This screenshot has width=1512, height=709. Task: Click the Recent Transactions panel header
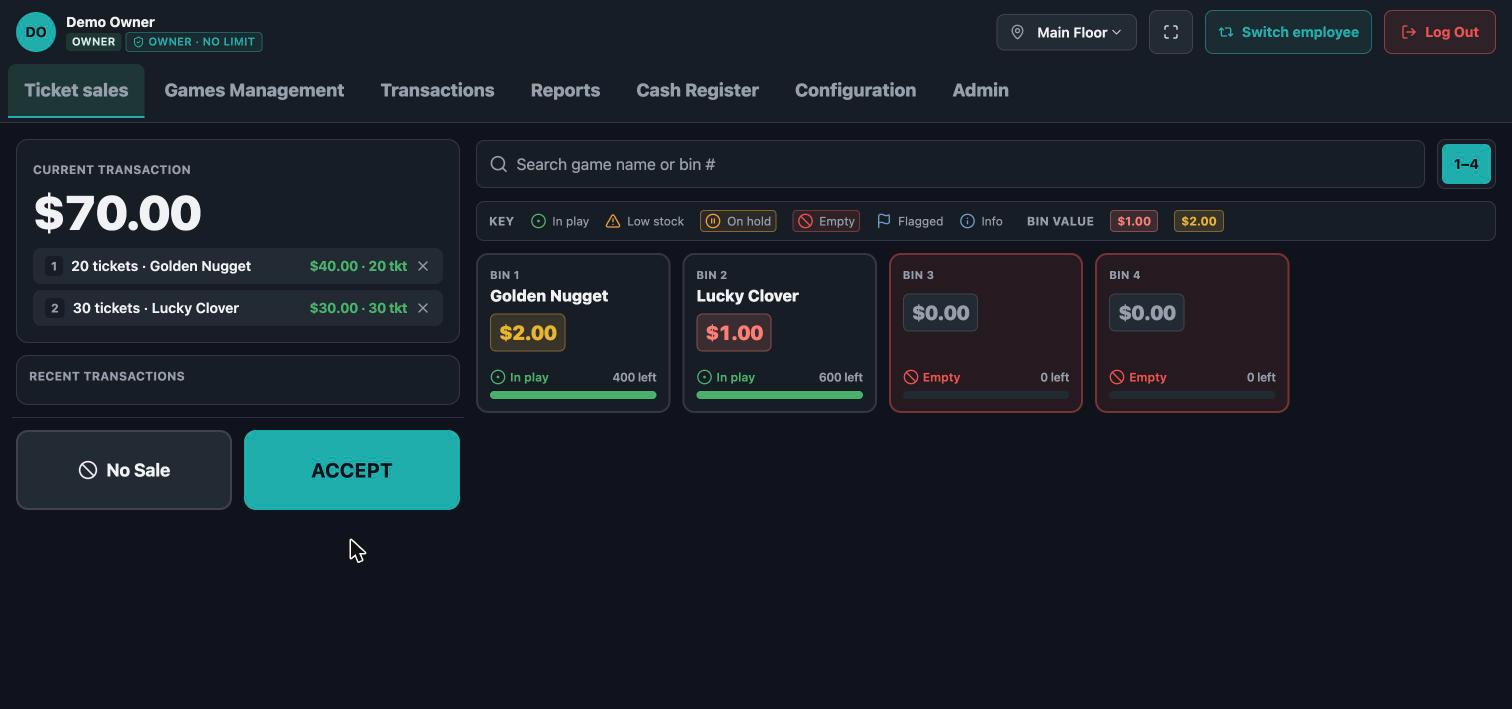click(x=107, y=376)
